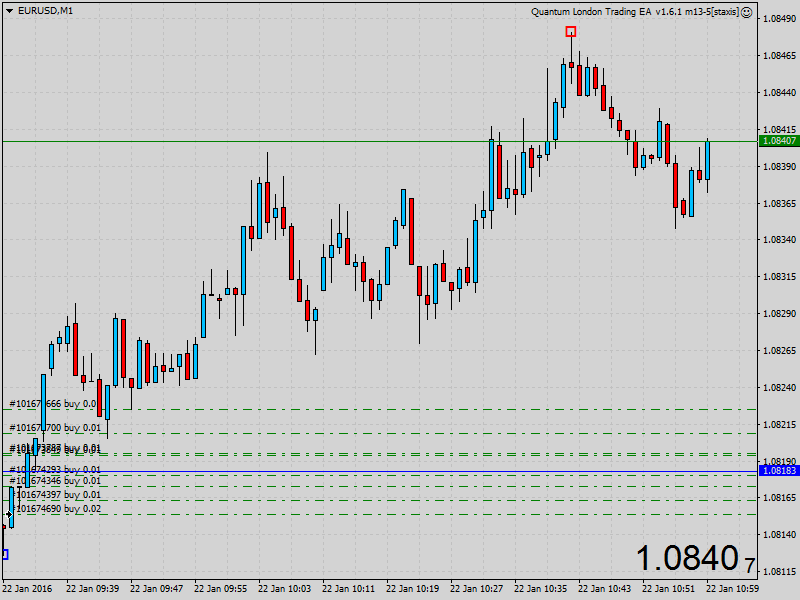Screen dimensions: 800x600
Task: Click the last blue candle at the bid line
Action: (x=707, y=161)
